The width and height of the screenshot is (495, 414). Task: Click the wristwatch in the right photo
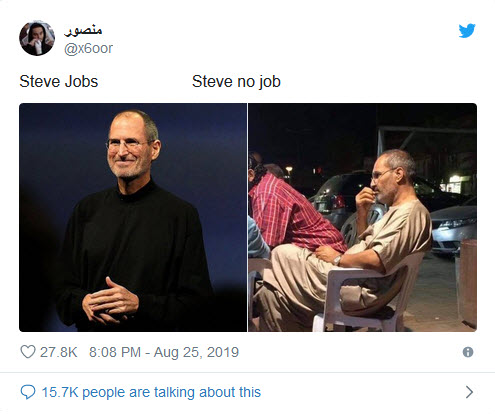pos(338,260)
